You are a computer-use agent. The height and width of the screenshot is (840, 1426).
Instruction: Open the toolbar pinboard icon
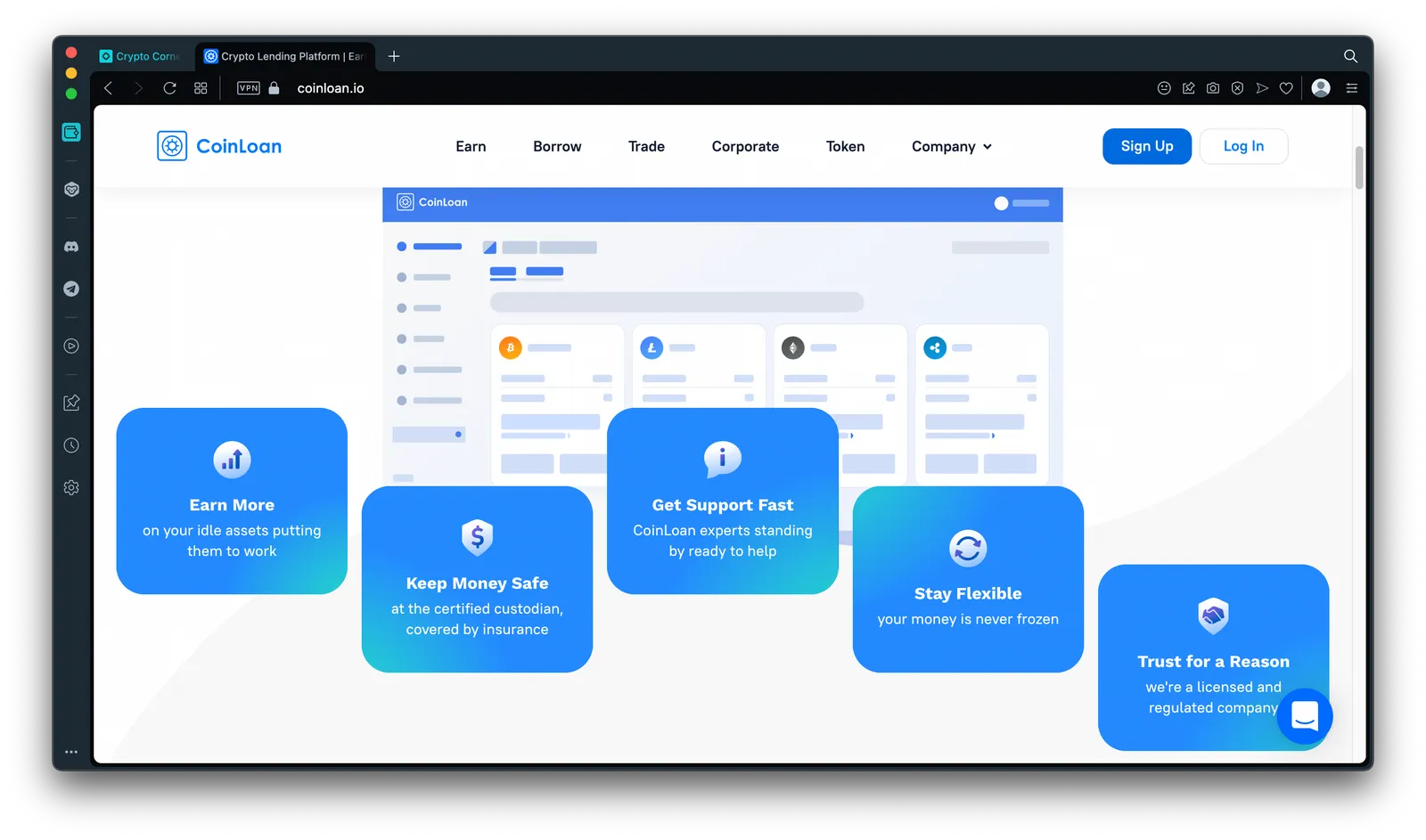pyautogui.click(x=1188, y=88)
